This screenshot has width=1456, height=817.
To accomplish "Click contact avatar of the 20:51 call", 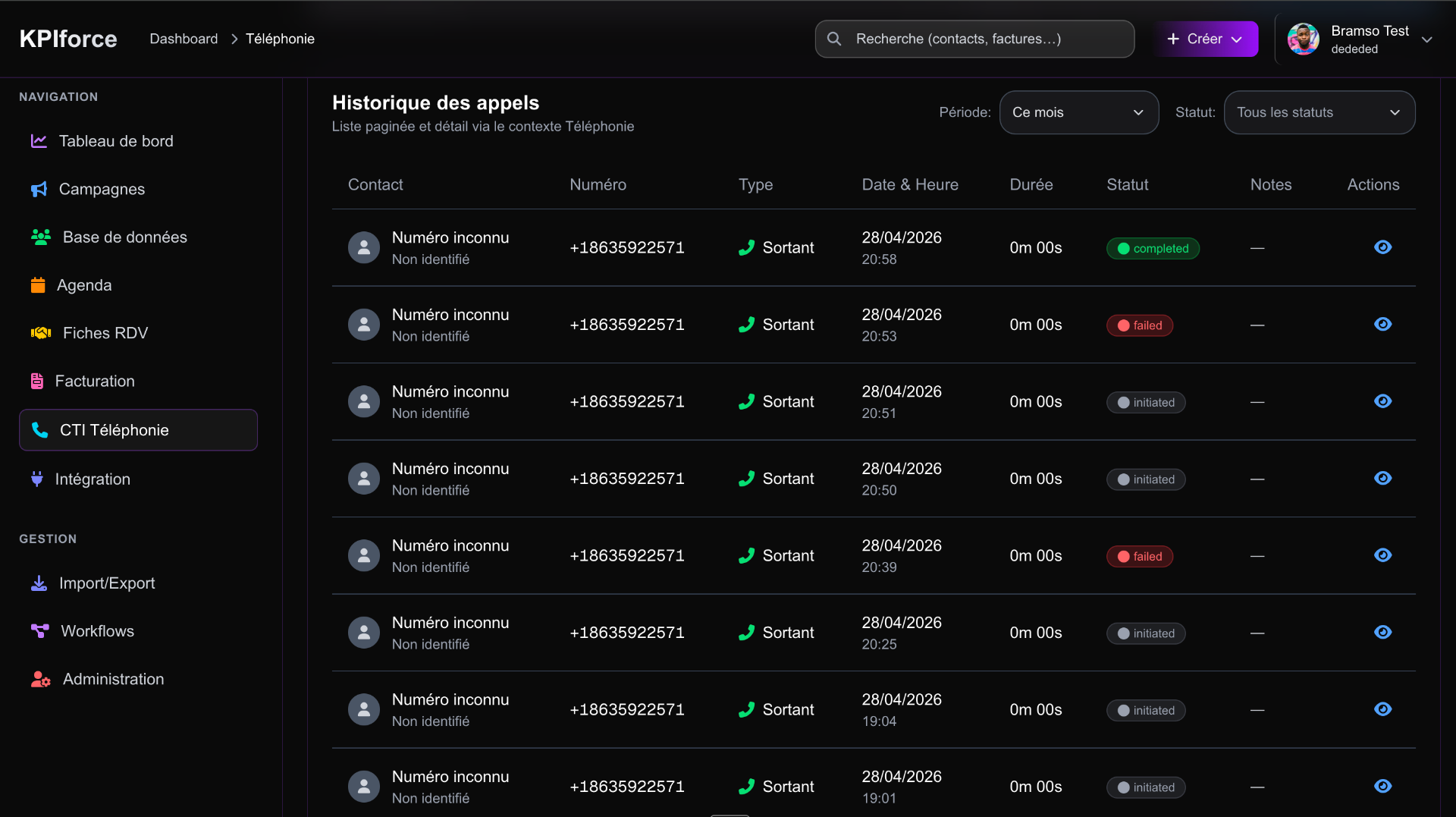I will (364, 401).
